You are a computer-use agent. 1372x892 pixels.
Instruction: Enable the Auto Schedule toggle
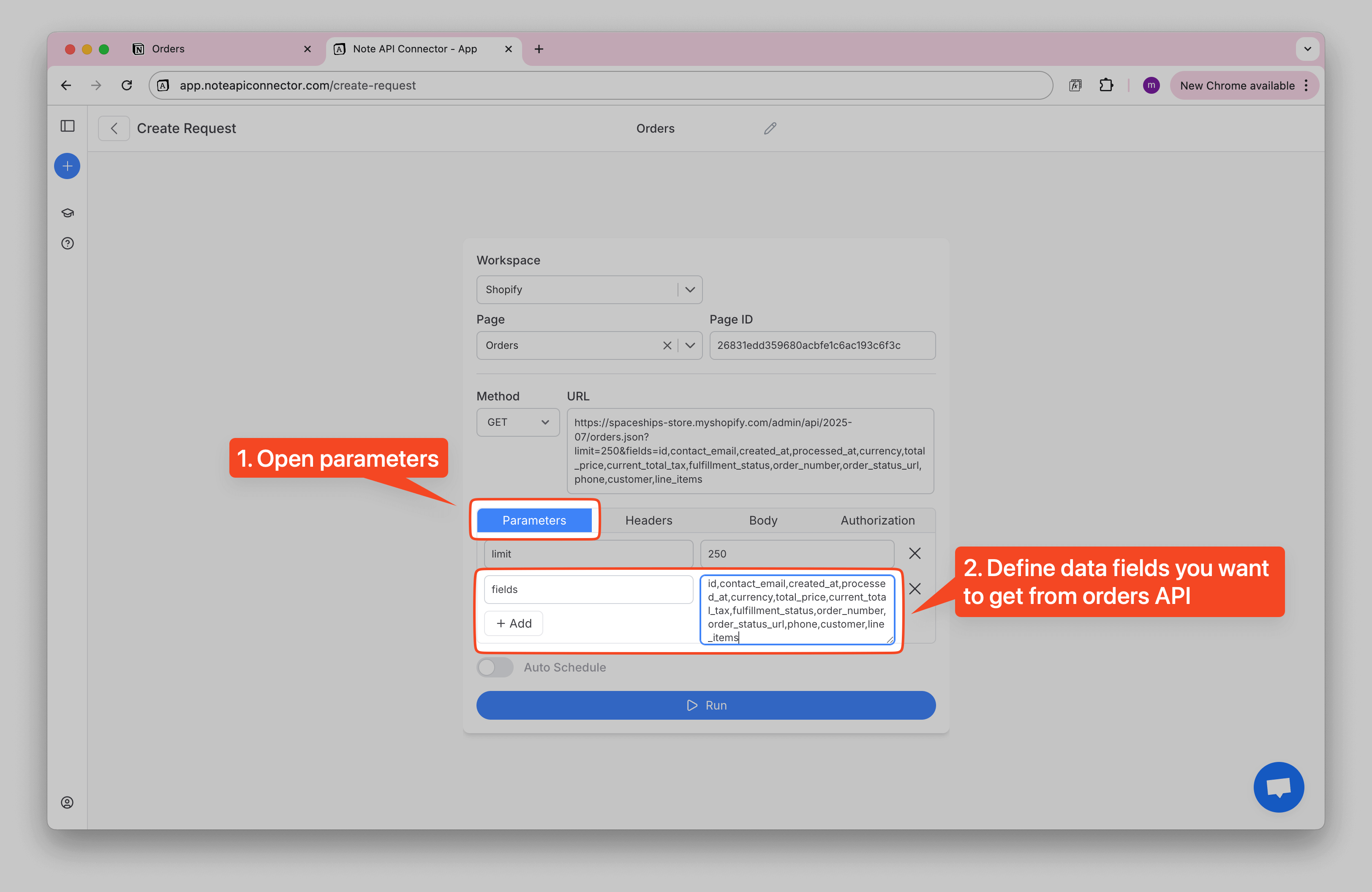(495, 667)
